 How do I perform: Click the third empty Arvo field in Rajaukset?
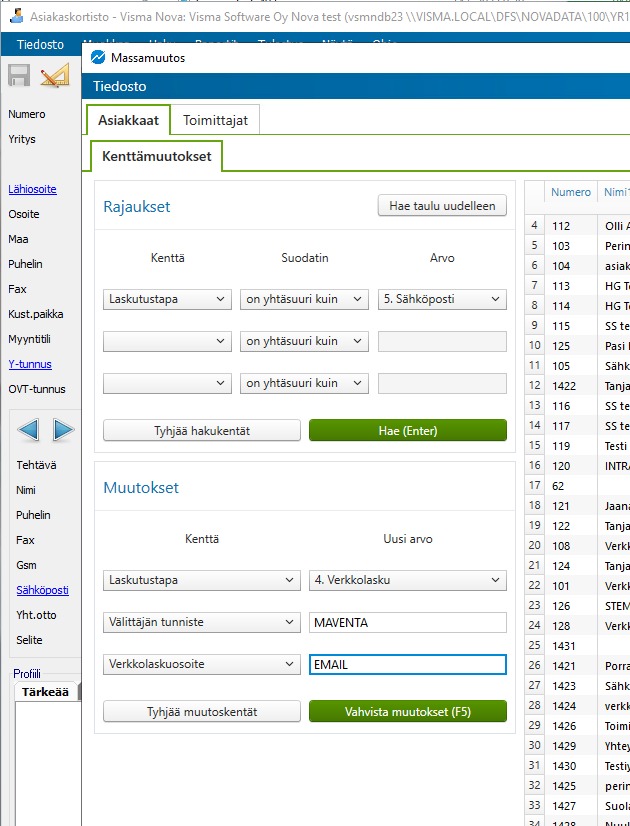point(442,384)
